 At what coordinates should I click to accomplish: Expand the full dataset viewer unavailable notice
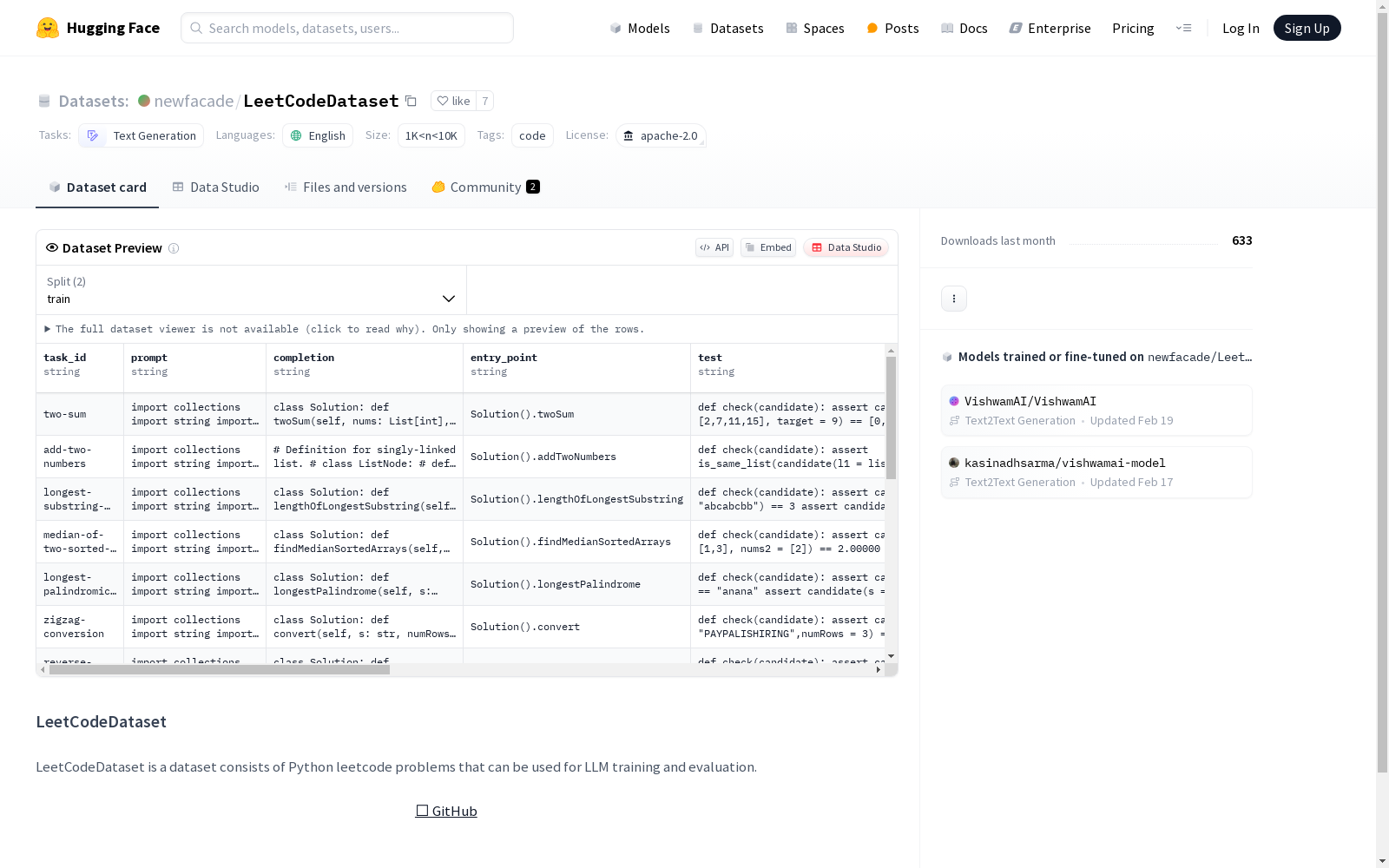point(345,329)
